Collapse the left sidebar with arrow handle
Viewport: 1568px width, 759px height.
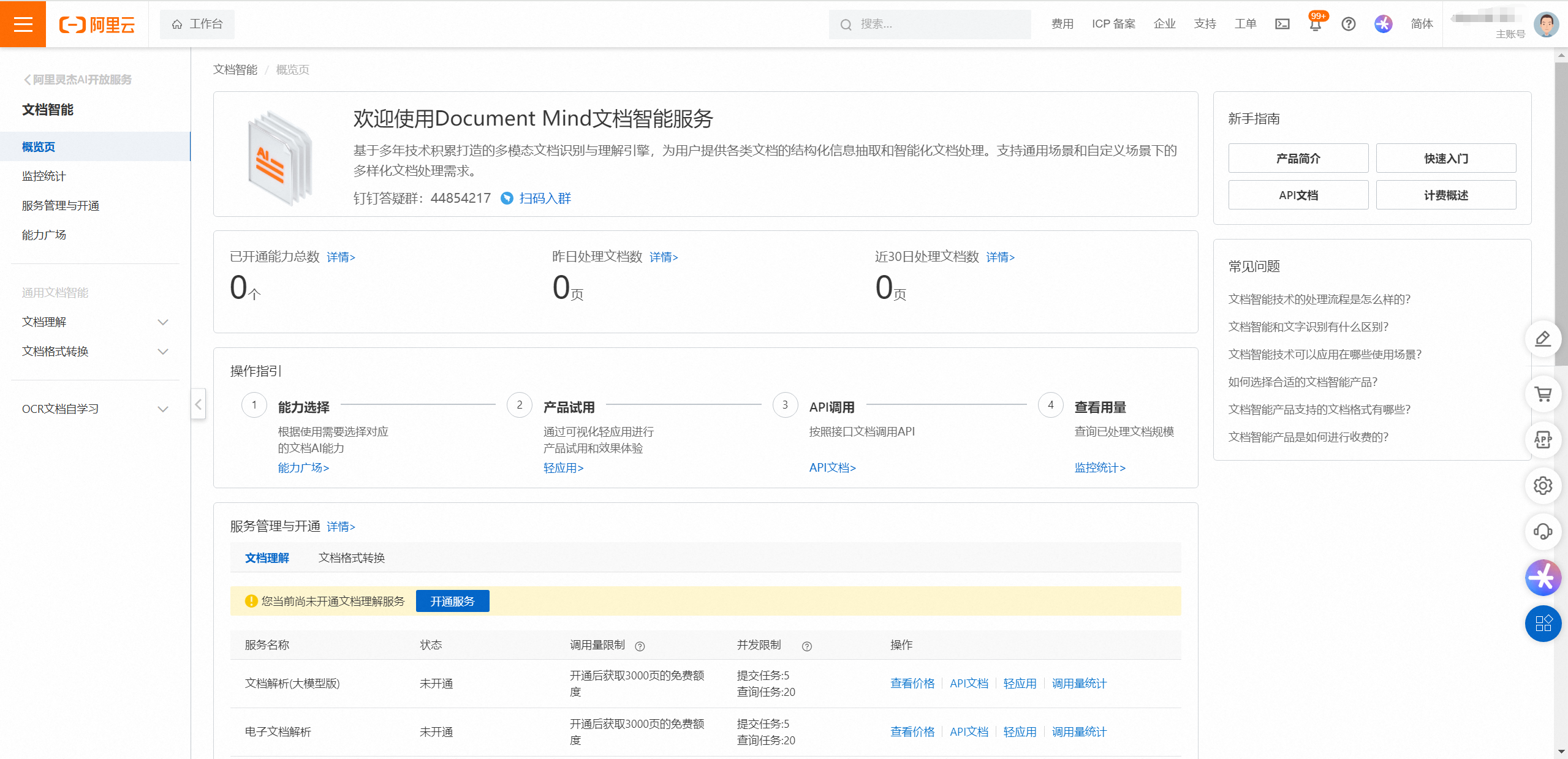click(x=198, y=404)
